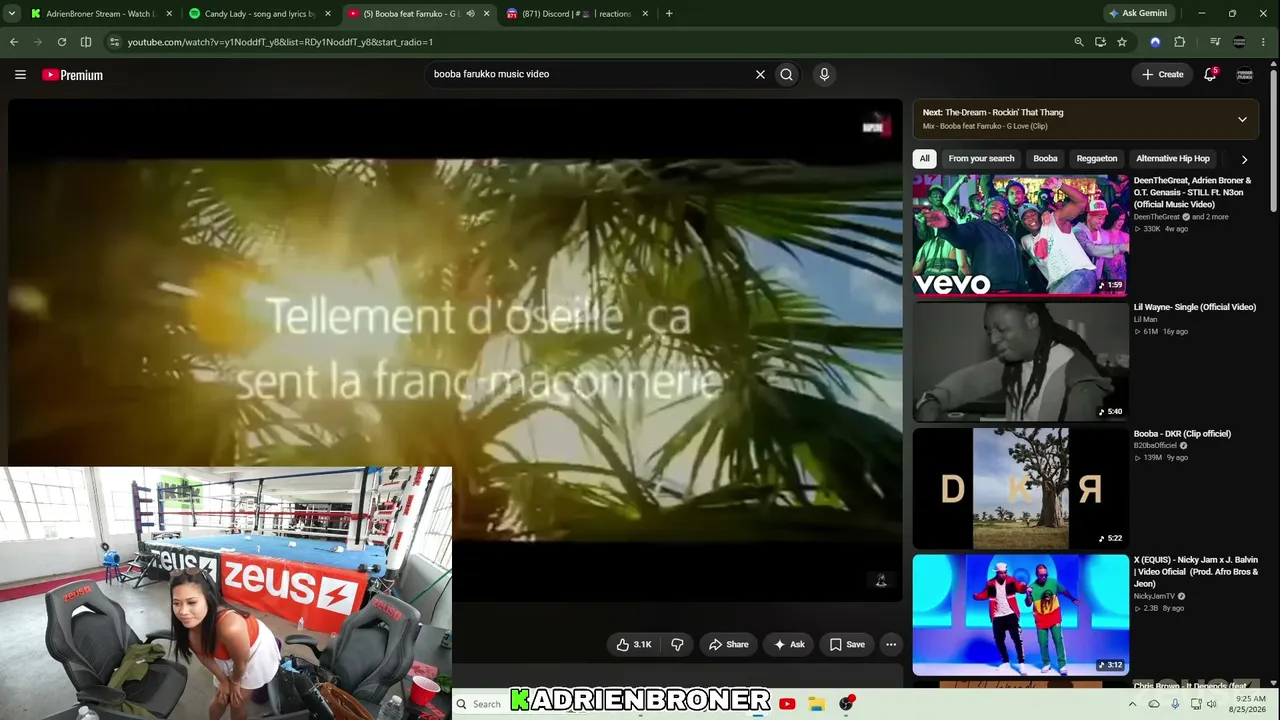The height and width of the screenshot is (720, 1280).
Task: Open Lil Wayne- Single (Official Video) title
Action: tap(1195, 307)
